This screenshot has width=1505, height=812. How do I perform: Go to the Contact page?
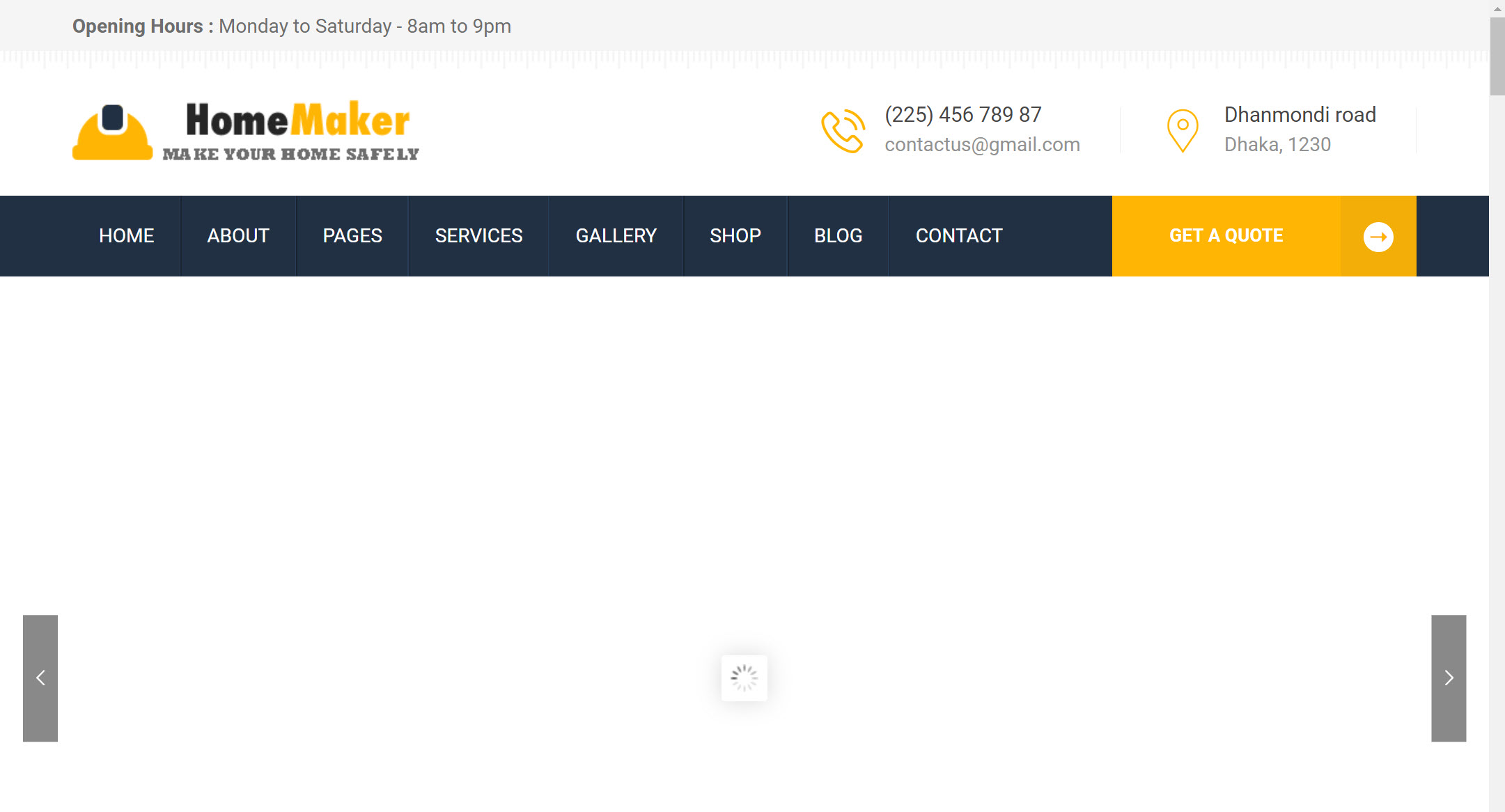click(958, 236)
